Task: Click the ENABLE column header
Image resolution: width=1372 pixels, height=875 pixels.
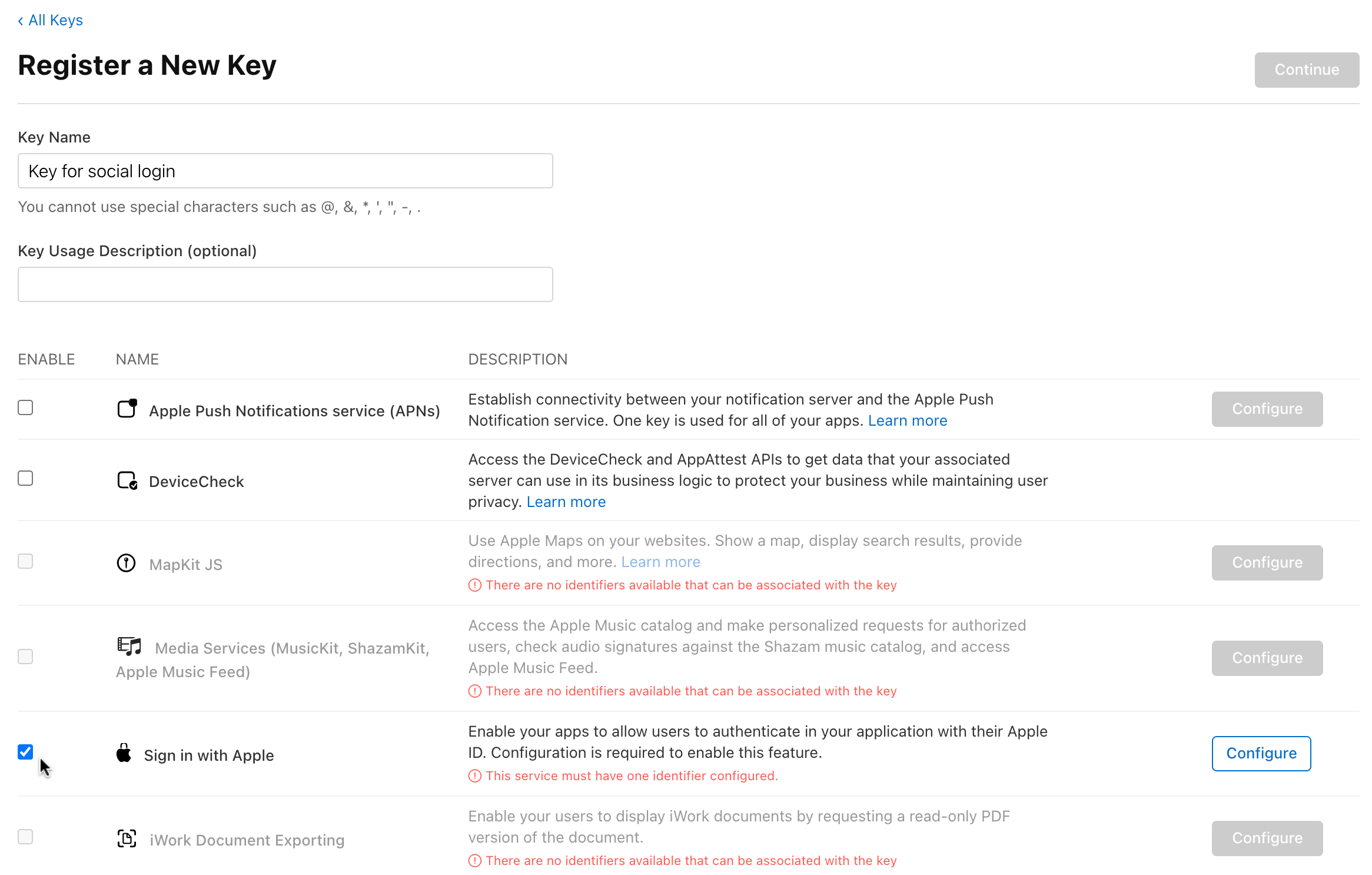Action: tap(46, 359)
